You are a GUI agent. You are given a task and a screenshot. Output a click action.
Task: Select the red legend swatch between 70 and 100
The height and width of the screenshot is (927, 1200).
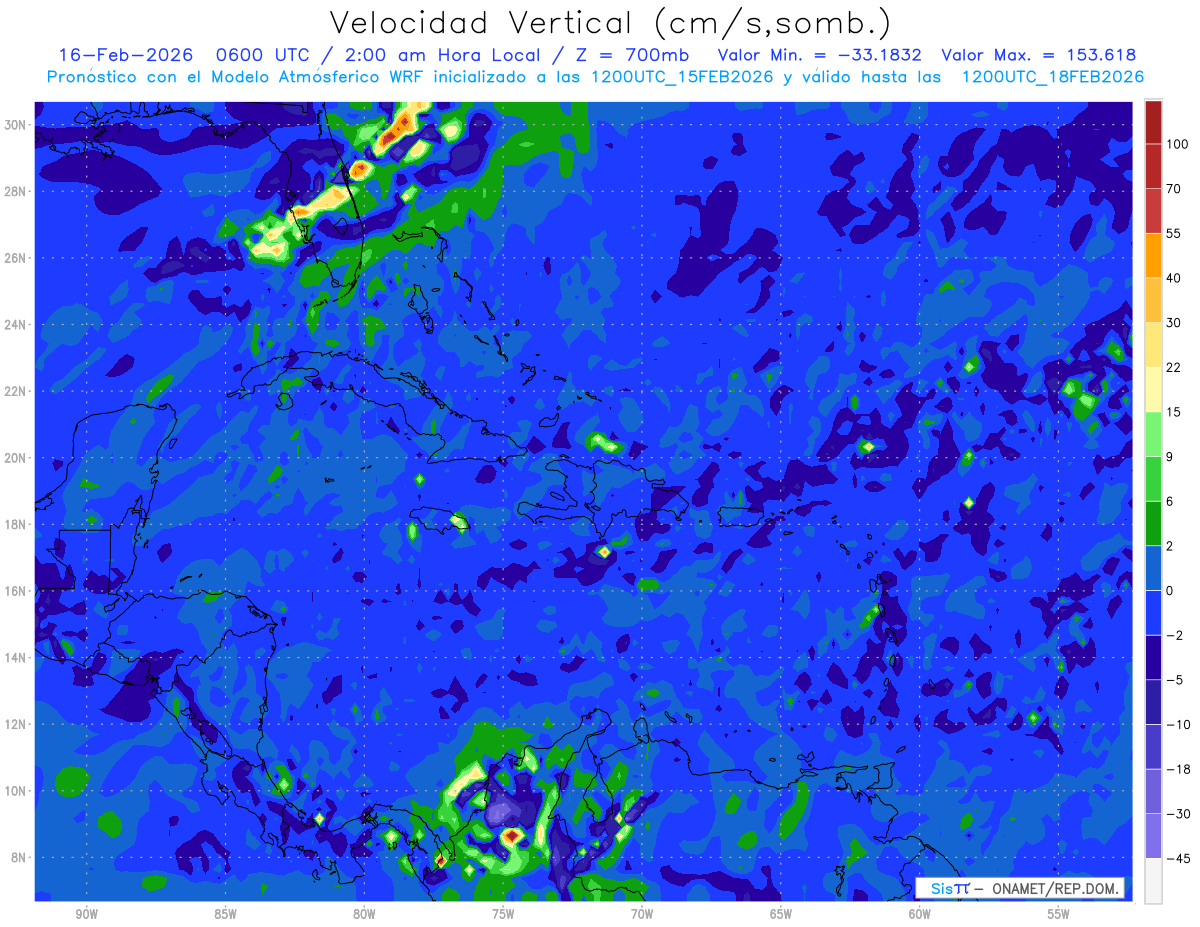point(1153,166)
